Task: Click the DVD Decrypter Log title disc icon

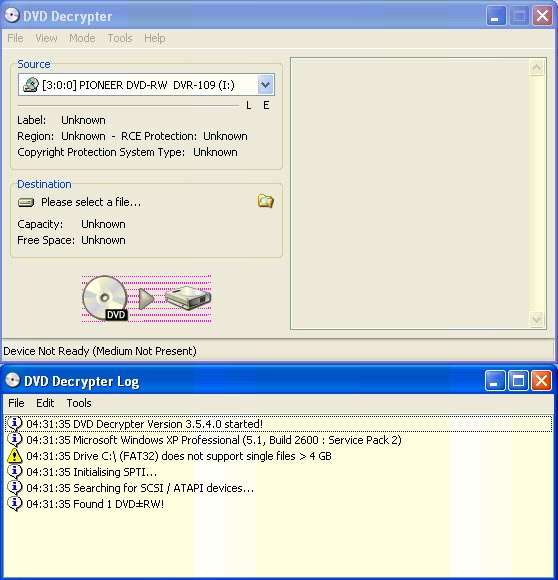Action: 12,380
